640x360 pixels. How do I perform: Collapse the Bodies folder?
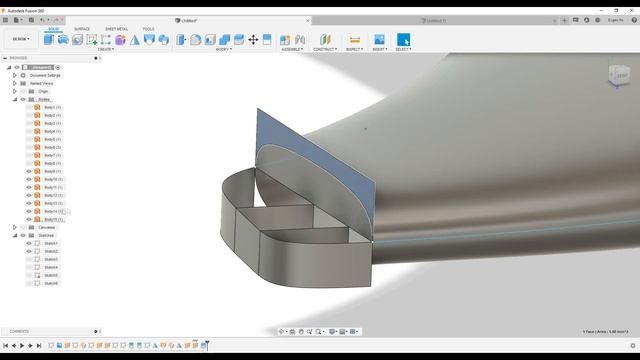click(15, 99)
